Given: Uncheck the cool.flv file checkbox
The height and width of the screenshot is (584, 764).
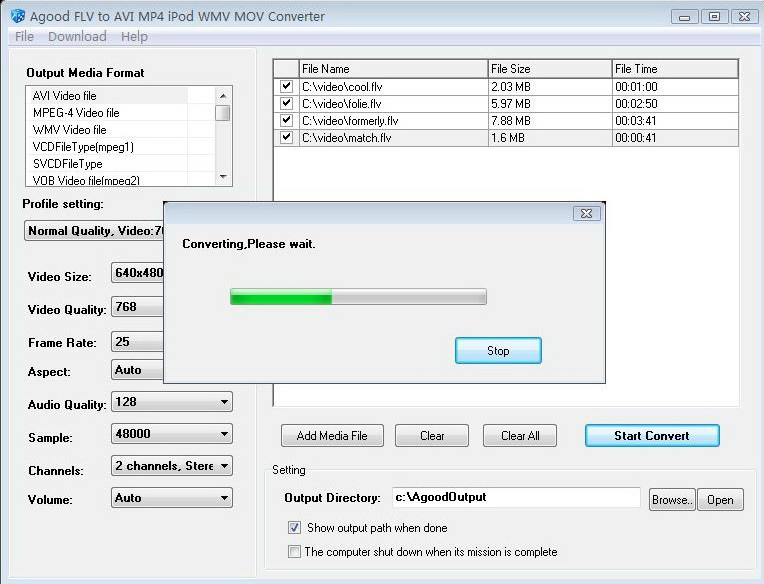Looking at the screenshot, I should 286,86.
